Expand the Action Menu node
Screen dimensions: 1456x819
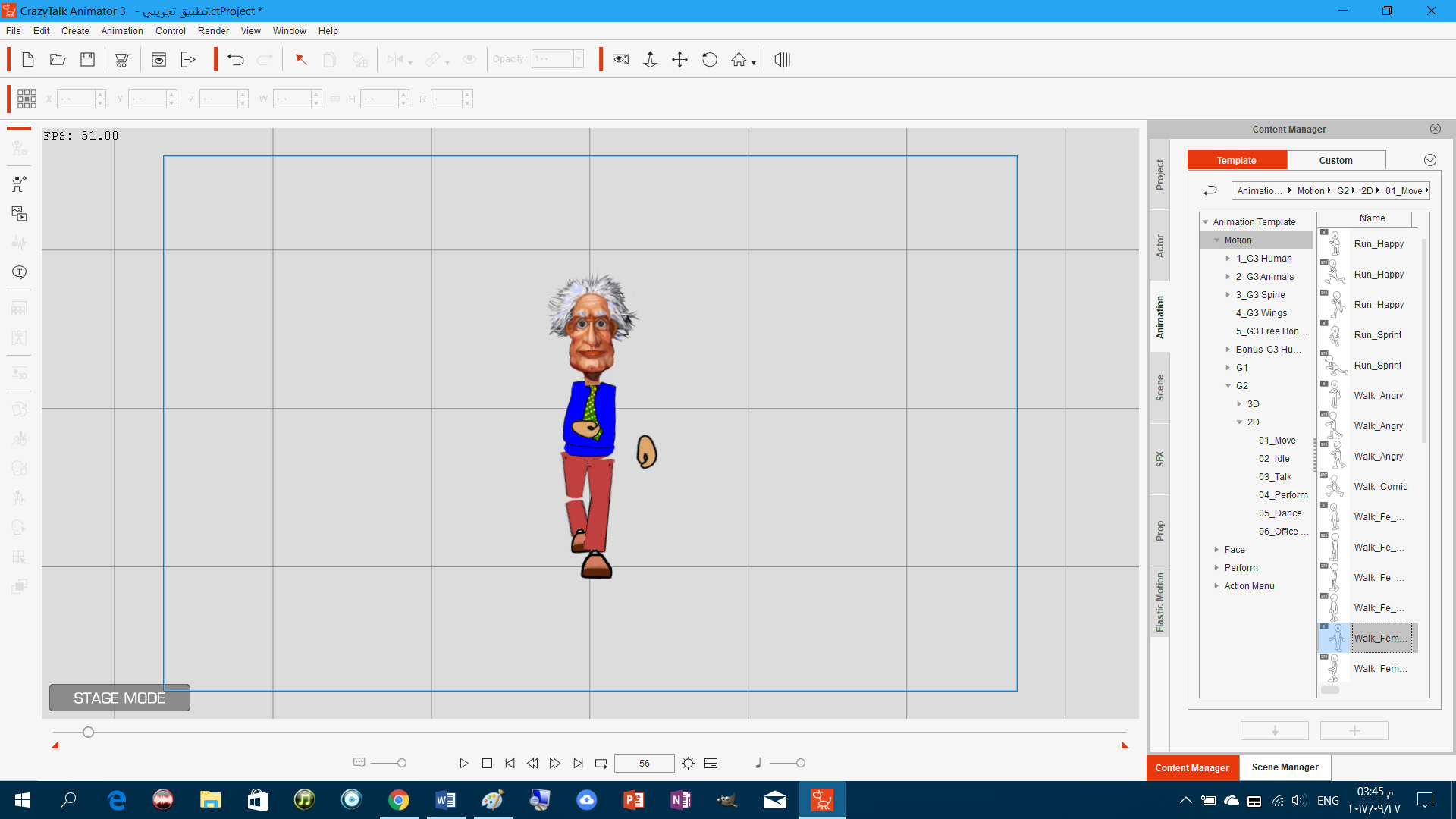(x=1217, y=586)
